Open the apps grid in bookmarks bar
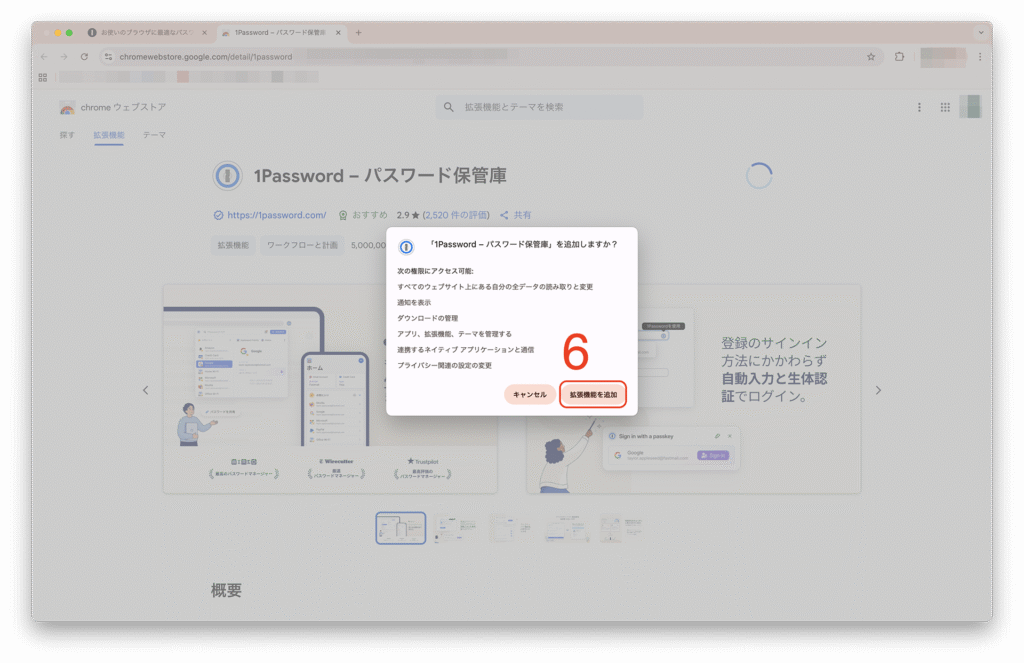This screenshot has width=1024, height=663. tap(42, 77)
